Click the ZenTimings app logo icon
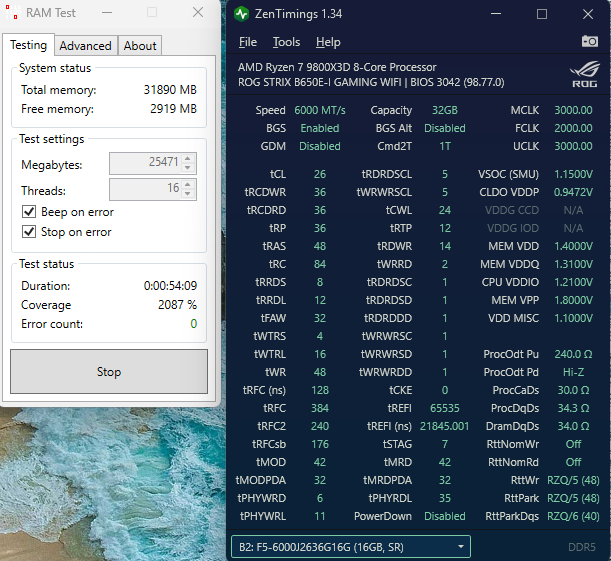This screenshot has width=611, height=561. [x=242, y=14]
